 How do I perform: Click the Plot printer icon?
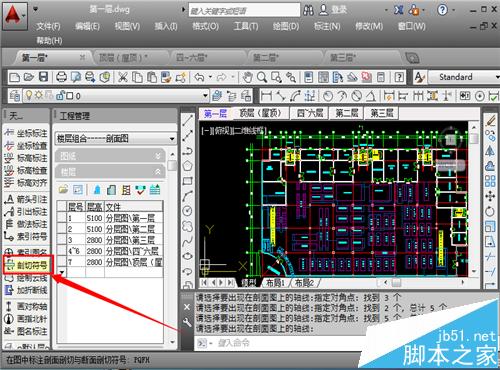(x=61, y=77)
